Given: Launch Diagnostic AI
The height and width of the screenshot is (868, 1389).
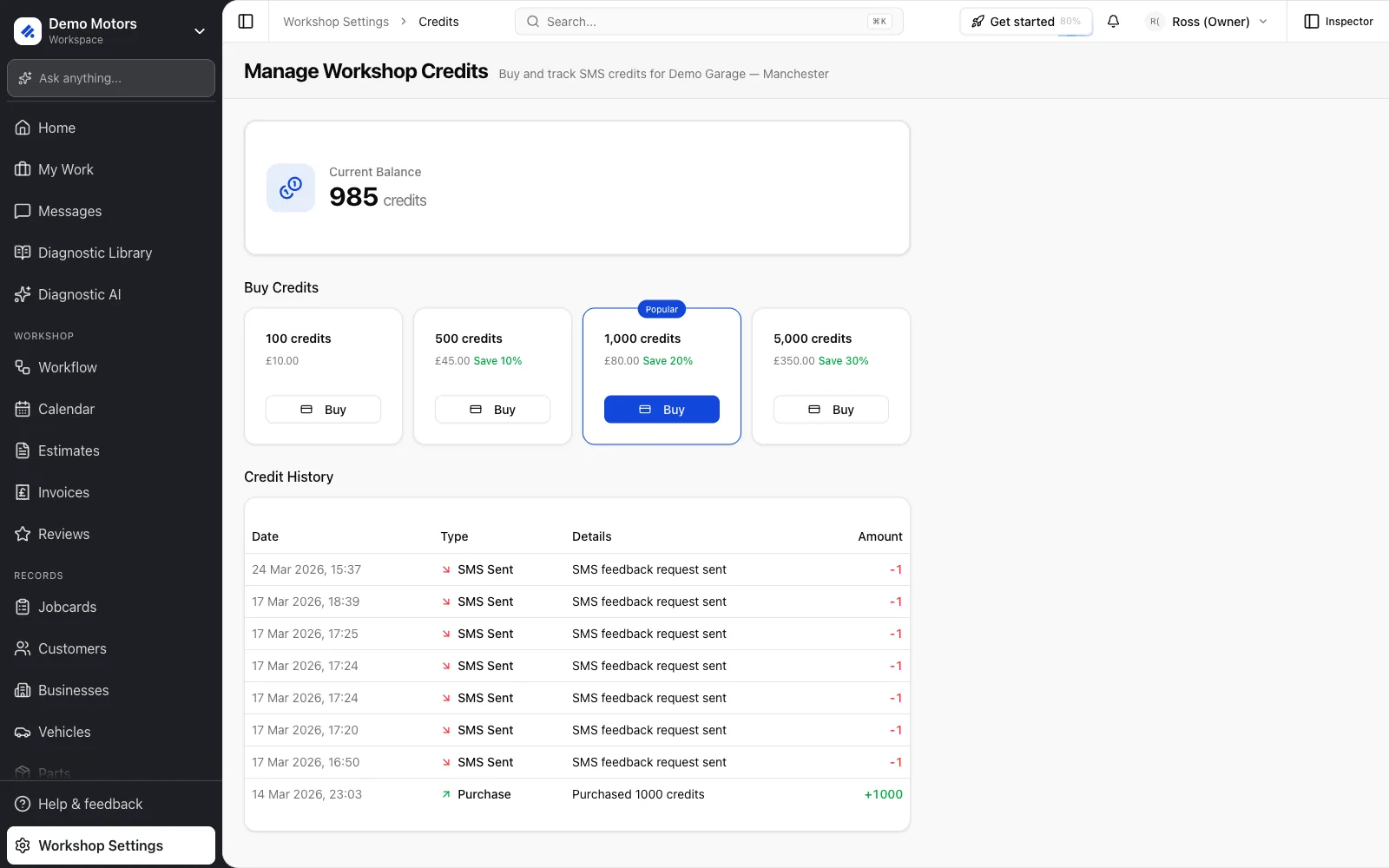Looking at the screenshot, I should pyautogui.click(x=111, y=294).
